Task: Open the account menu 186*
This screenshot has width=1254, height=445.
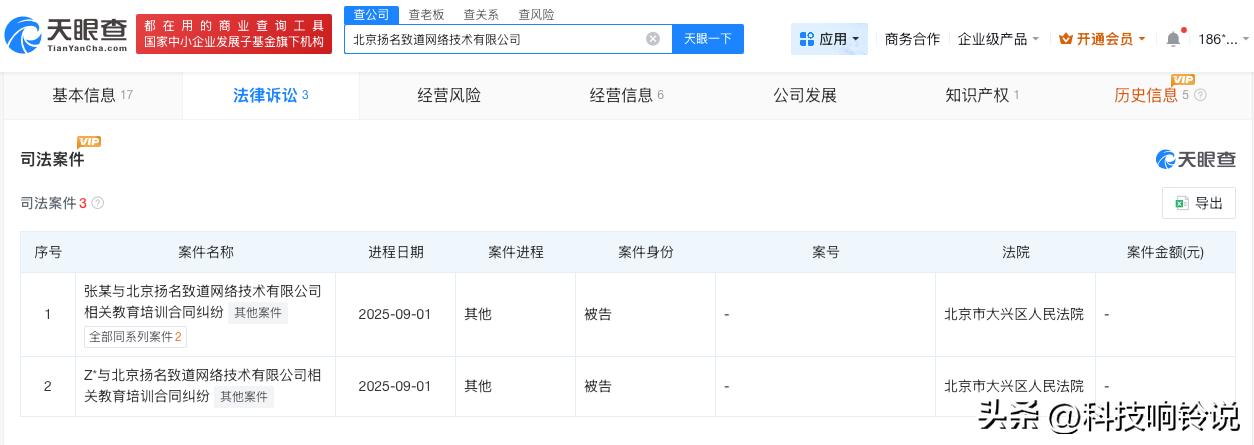Action: tap(1223, 39)
